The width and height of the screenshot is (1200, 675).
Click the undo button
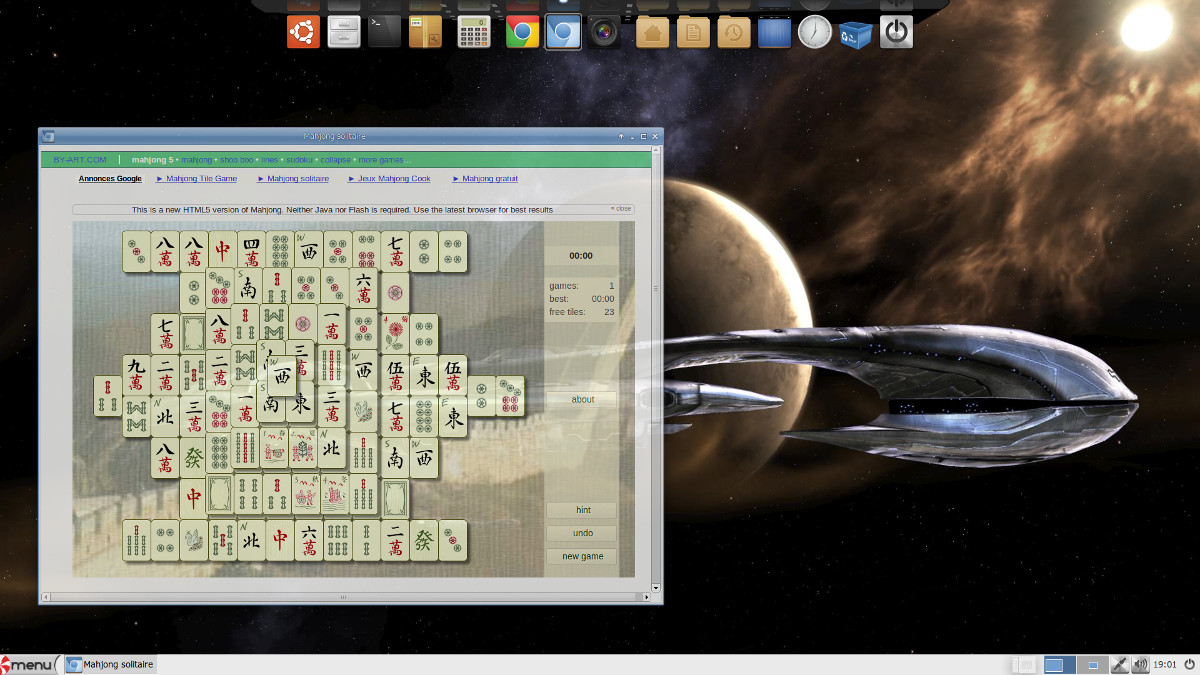click(583, 533)
